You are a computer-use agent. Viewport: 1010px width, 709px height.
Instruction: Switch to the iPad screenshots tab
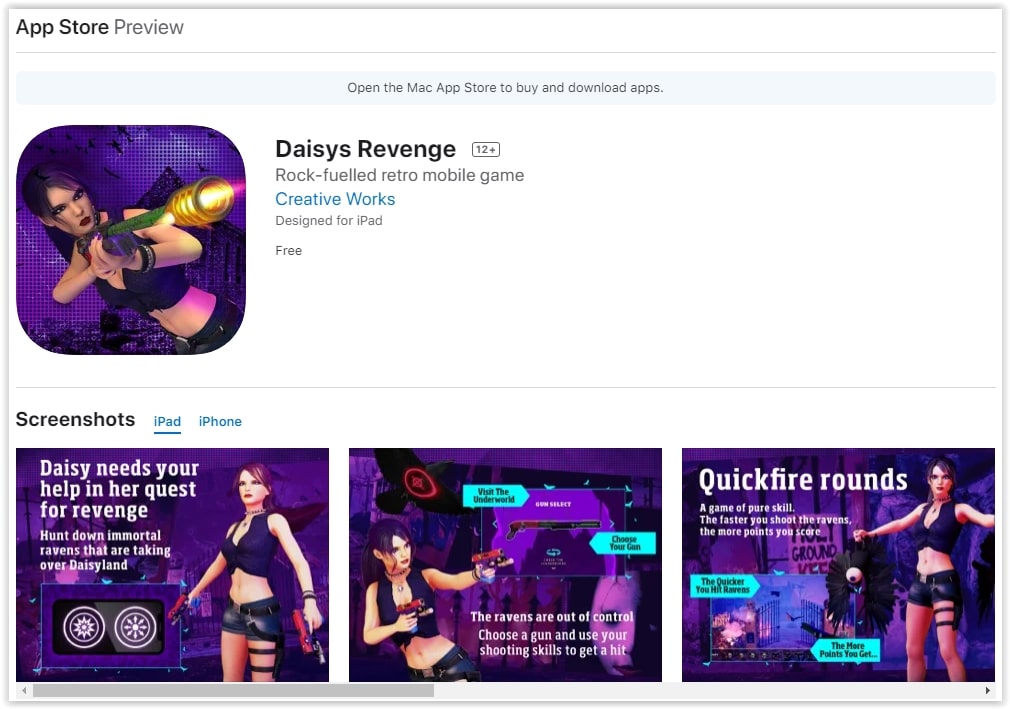click(167, 422)
